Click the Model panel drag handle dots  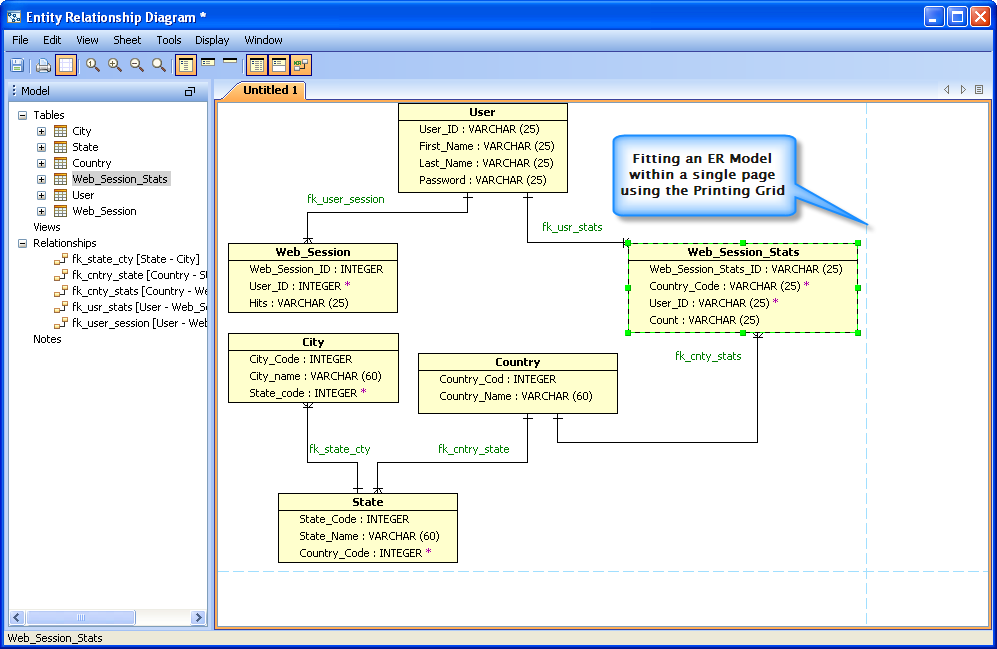click(x=14, y=91)
